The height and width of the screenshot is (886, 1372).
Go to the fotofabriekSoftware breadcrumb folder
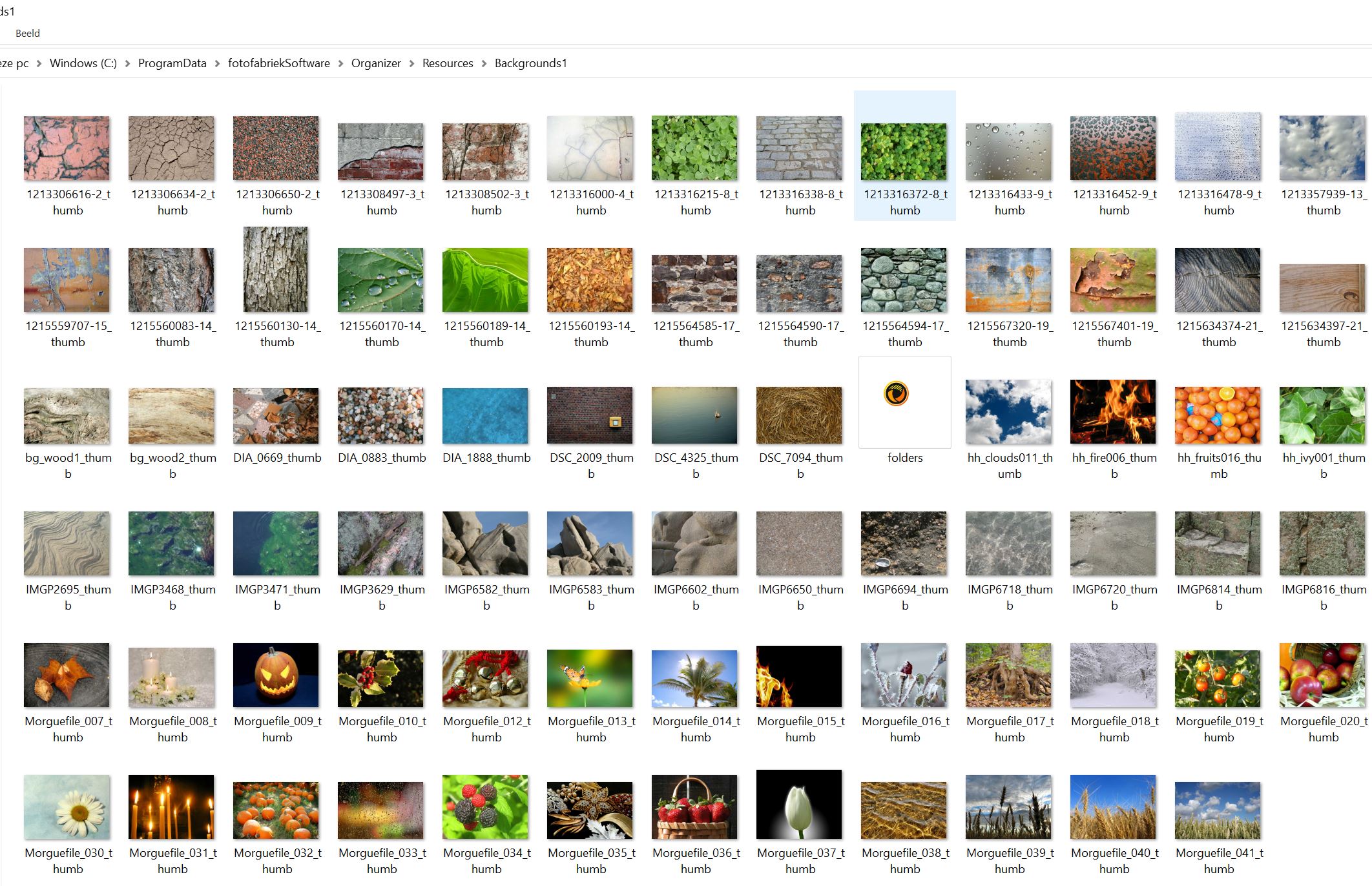point(278,63)
